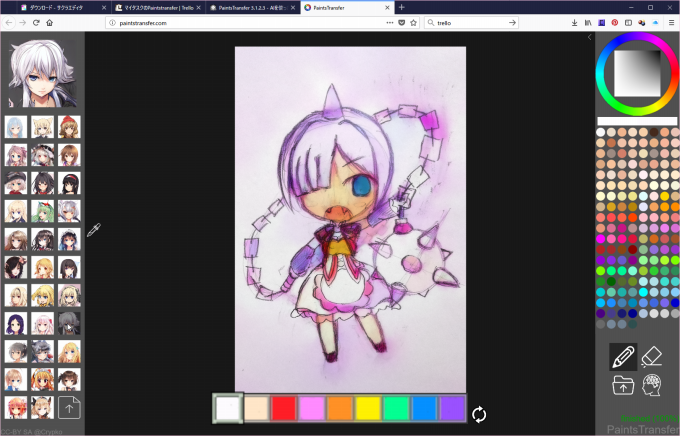Click the red Pinterest extension icon
This screenshot has width=680, height=436.
[615, 23]
